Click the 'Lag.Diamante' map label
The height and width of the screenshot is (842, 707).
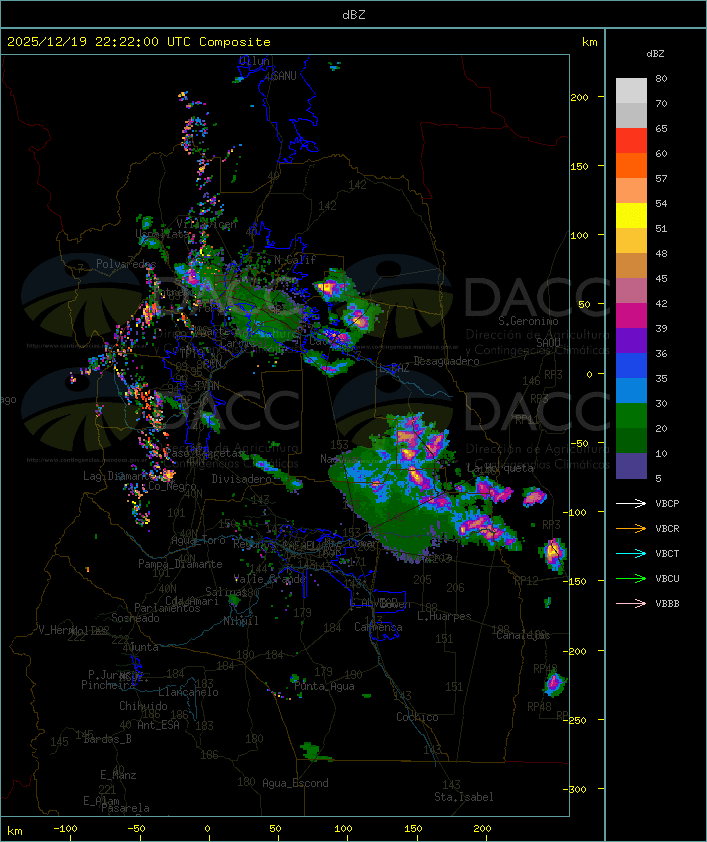pos(119,476)
